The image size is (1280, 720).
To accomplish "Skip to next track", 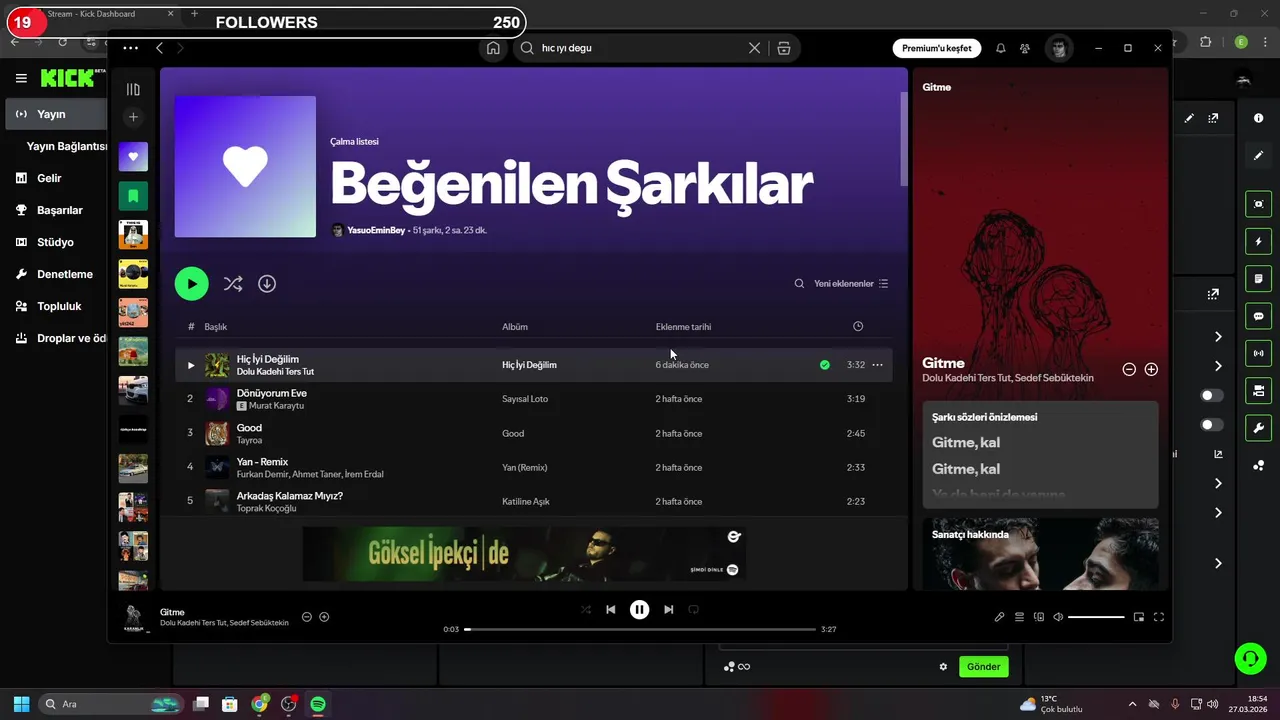I will [669, 610].
